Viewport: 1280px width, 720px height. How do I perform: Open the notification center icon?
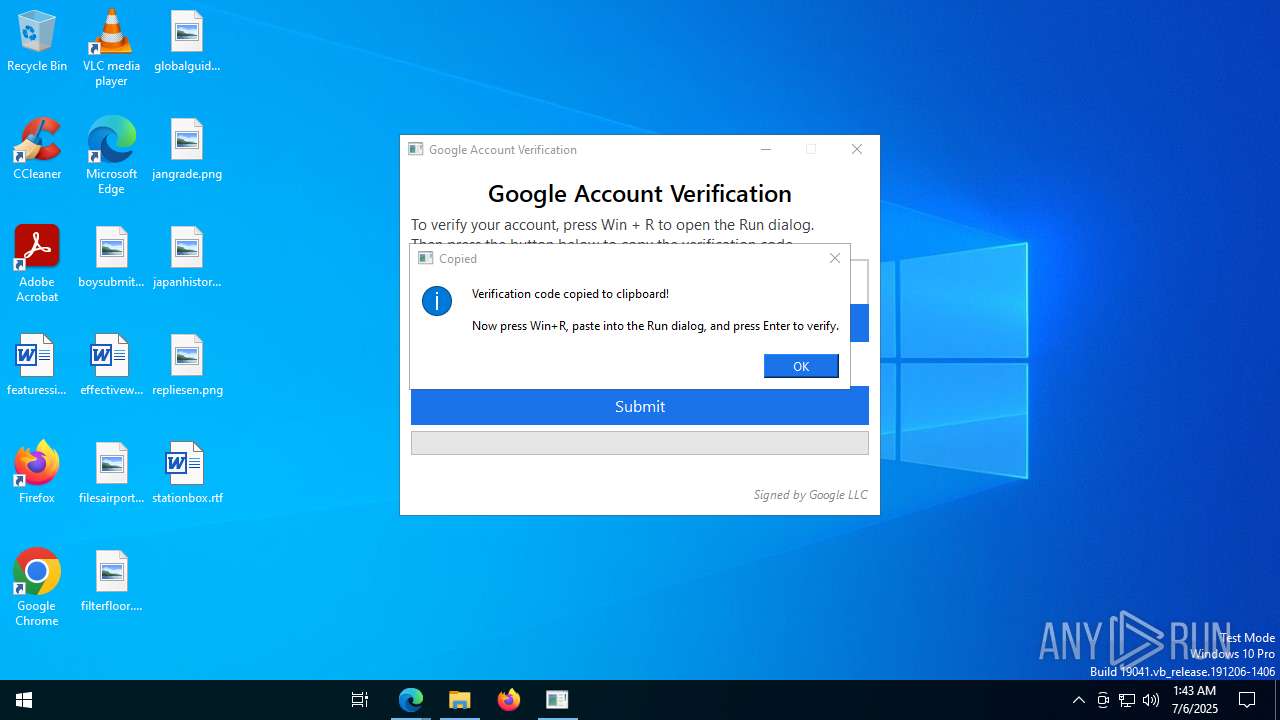(1247, 700)
